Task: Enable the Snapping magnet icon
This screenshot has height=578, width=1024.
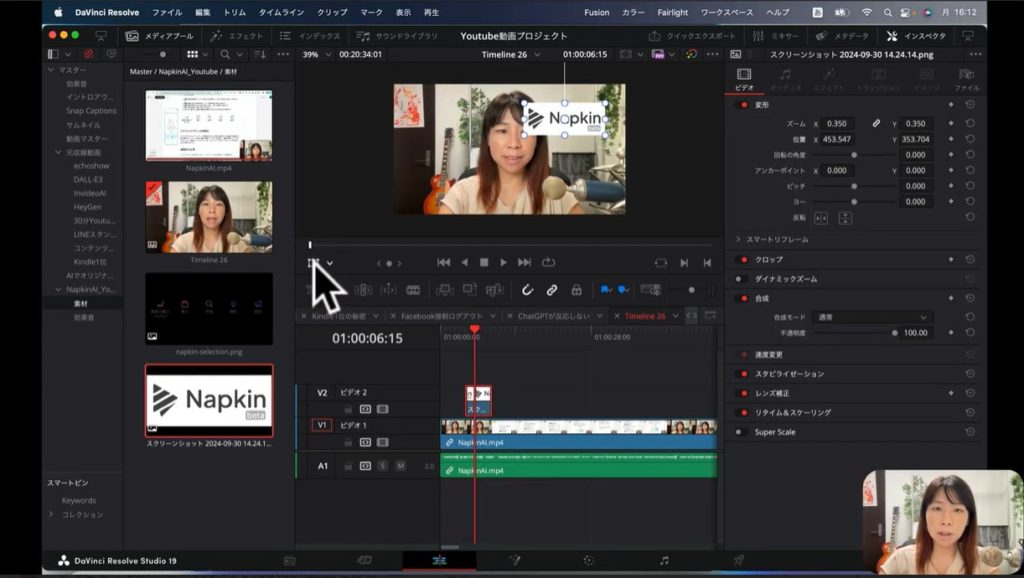Action: tap(528, 290)
